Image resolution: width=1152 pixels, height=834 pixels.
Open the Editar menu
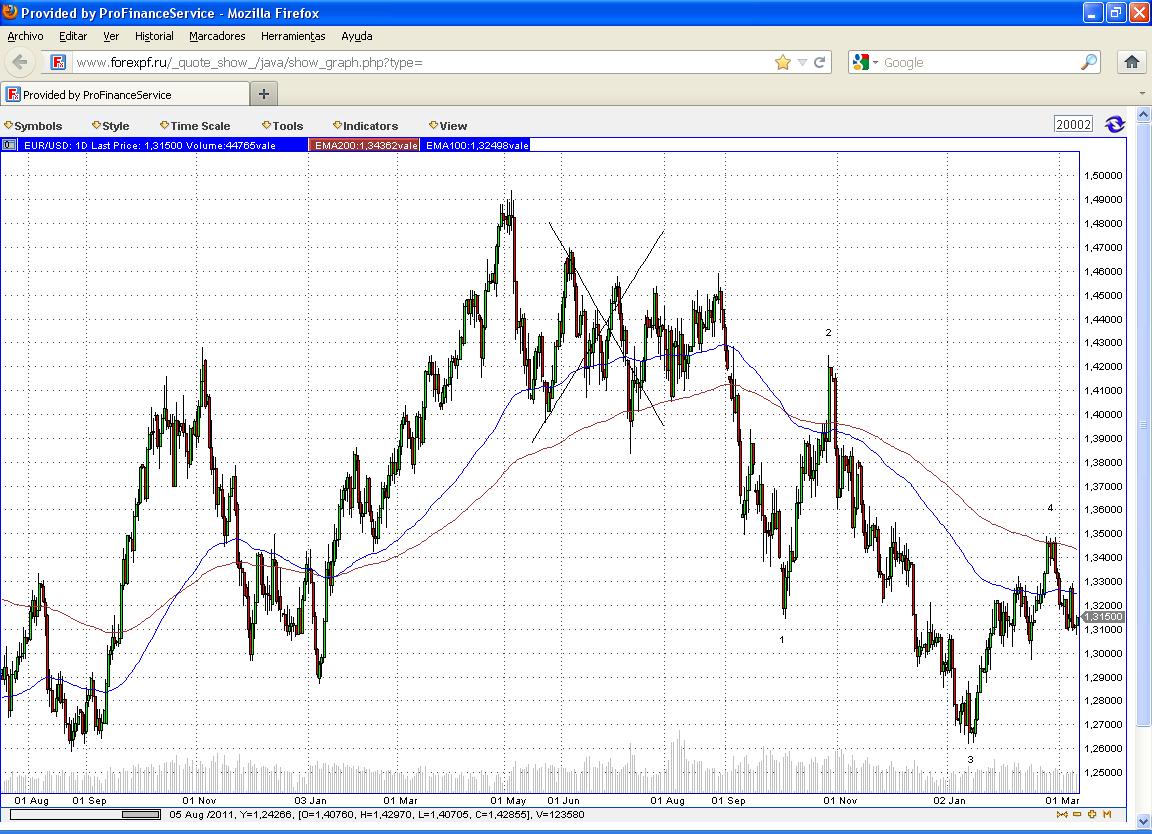click(x=73, y=36)
